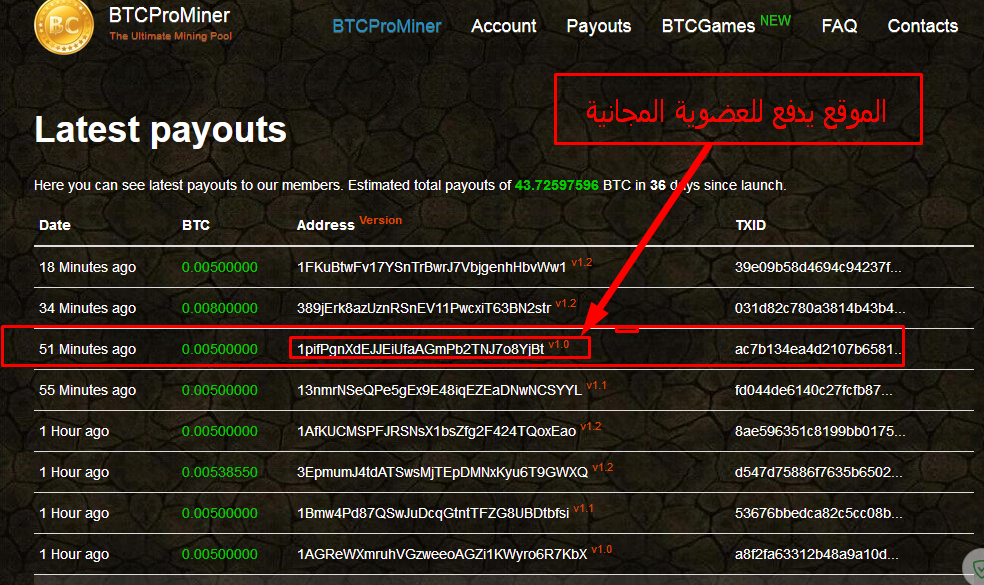Click the Address column header
This screenshot has height=585, width=984.
click(326, 225)
